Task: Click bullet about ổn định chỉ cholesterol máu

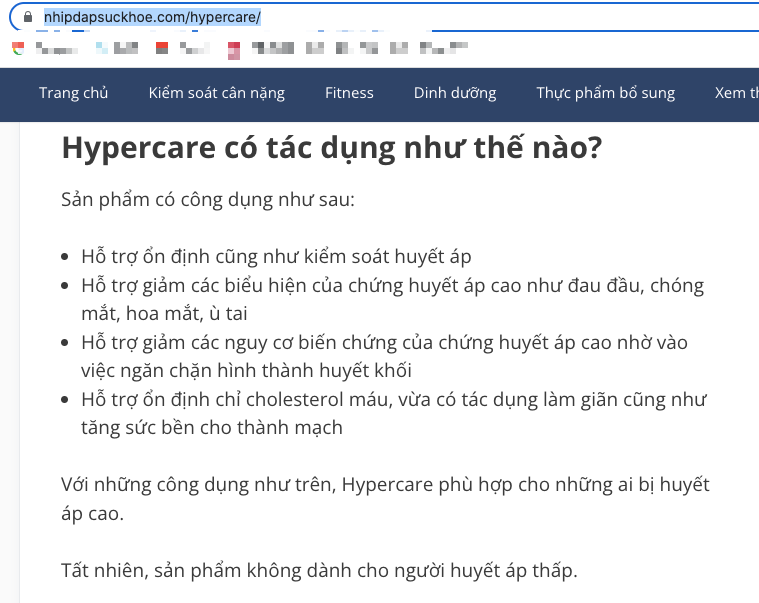Action: (394, 414)
